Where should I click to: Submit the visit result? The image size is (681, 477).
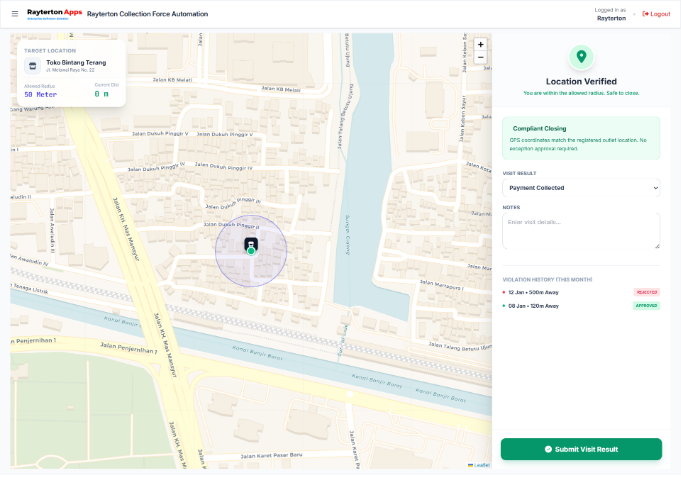(x=581, y=449)
